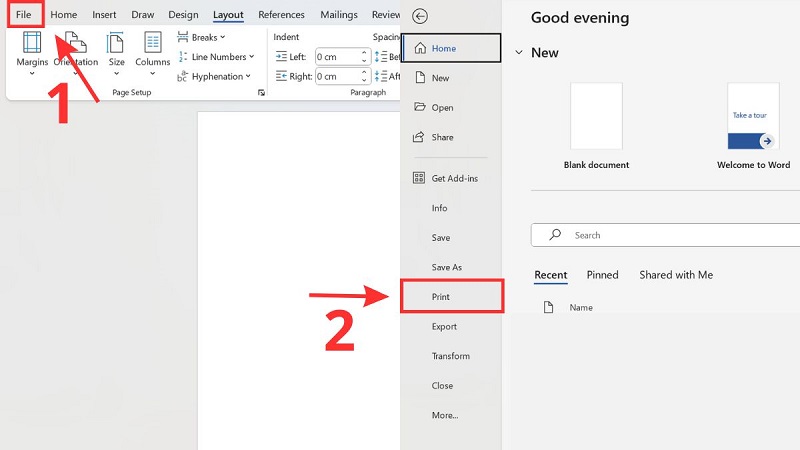Open the Blank document thumbnail
This screenshot has height=450, width=800.
pyautogui.click(x=596, y=117)
